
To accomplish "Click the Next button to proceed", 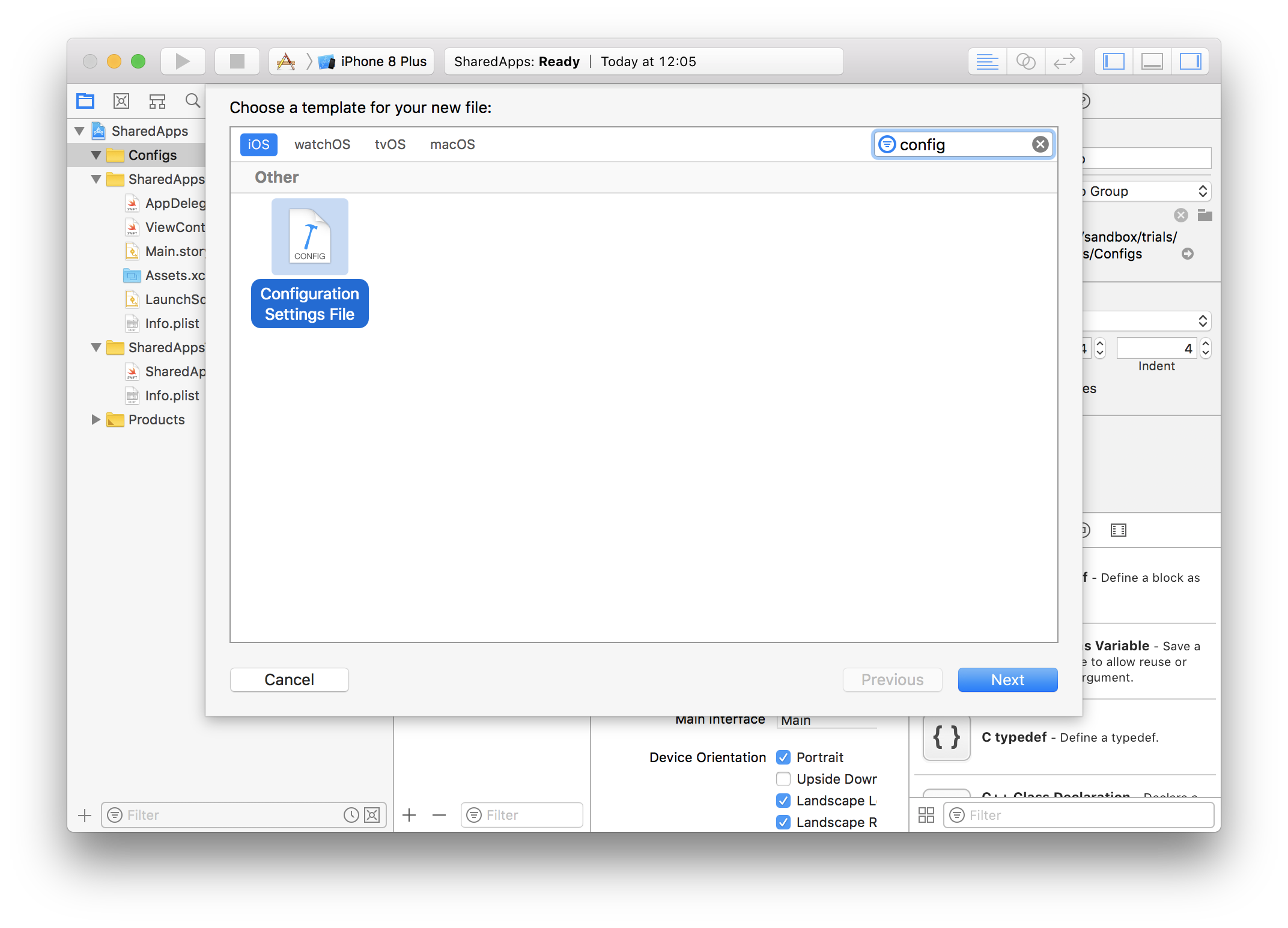I will [x=1007, y=679].
